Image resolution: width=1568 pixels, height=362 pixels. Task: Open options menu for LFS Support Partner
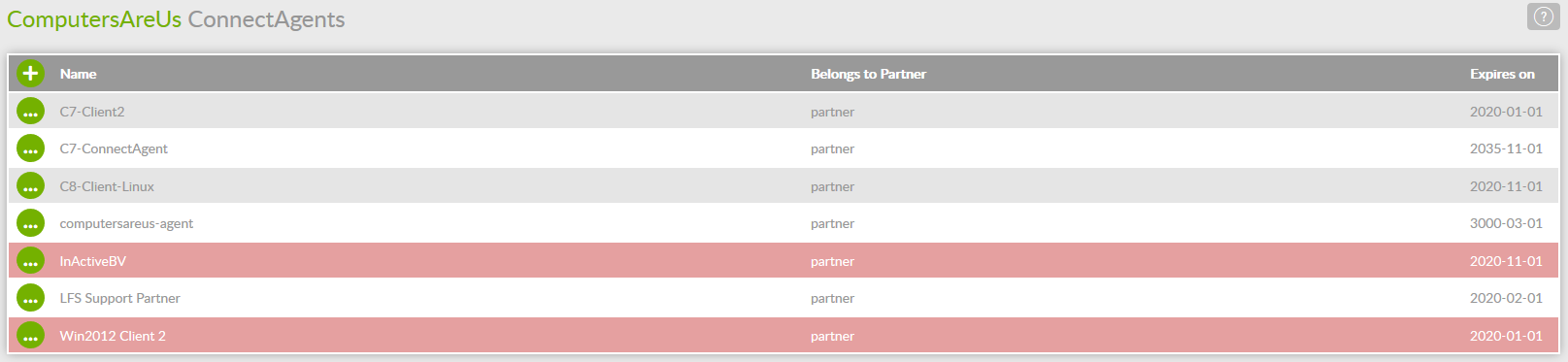[30, 298]
